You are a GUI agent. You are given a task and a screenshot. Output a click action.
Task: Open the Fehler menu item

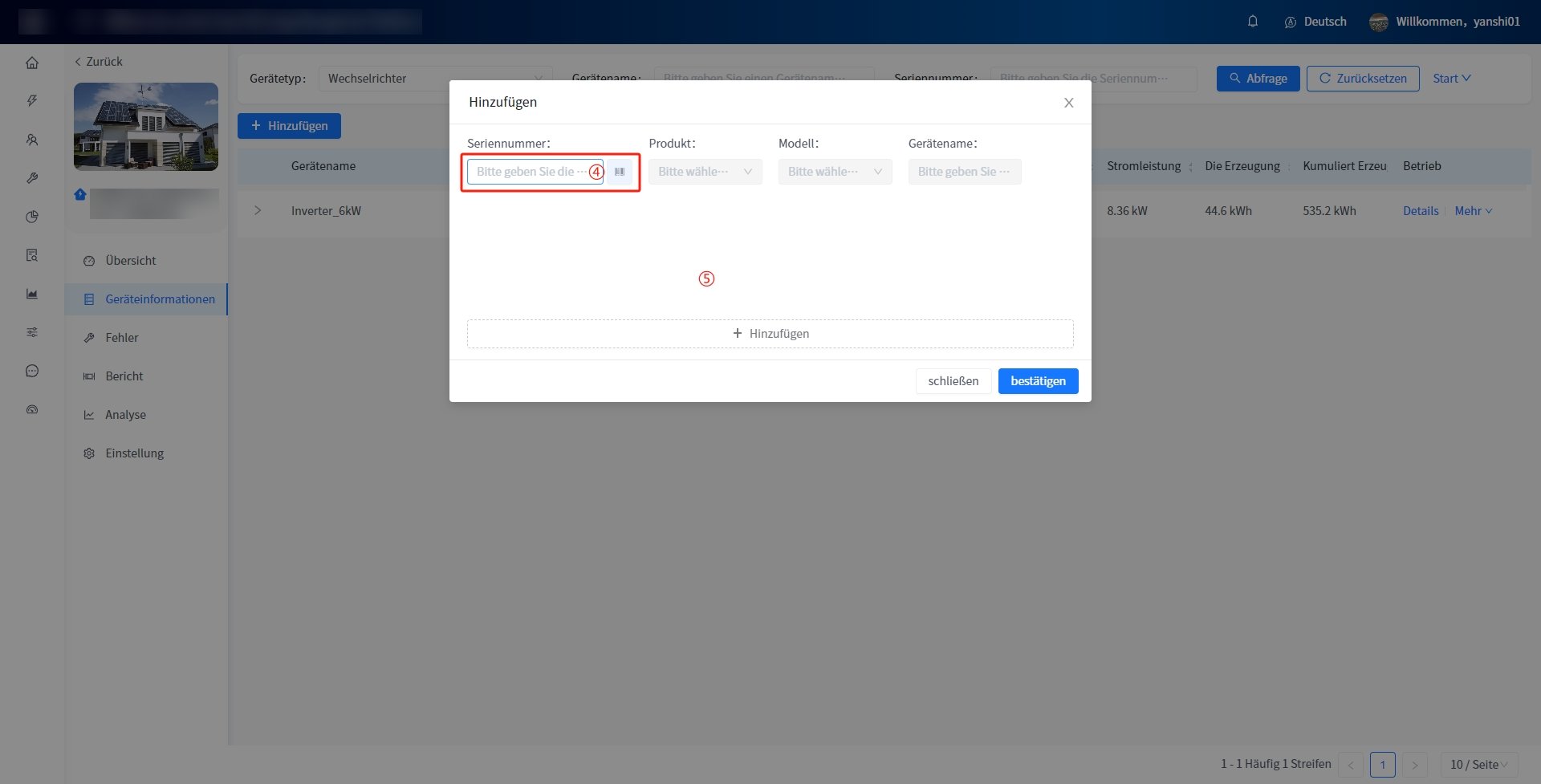tap(122, 338)
